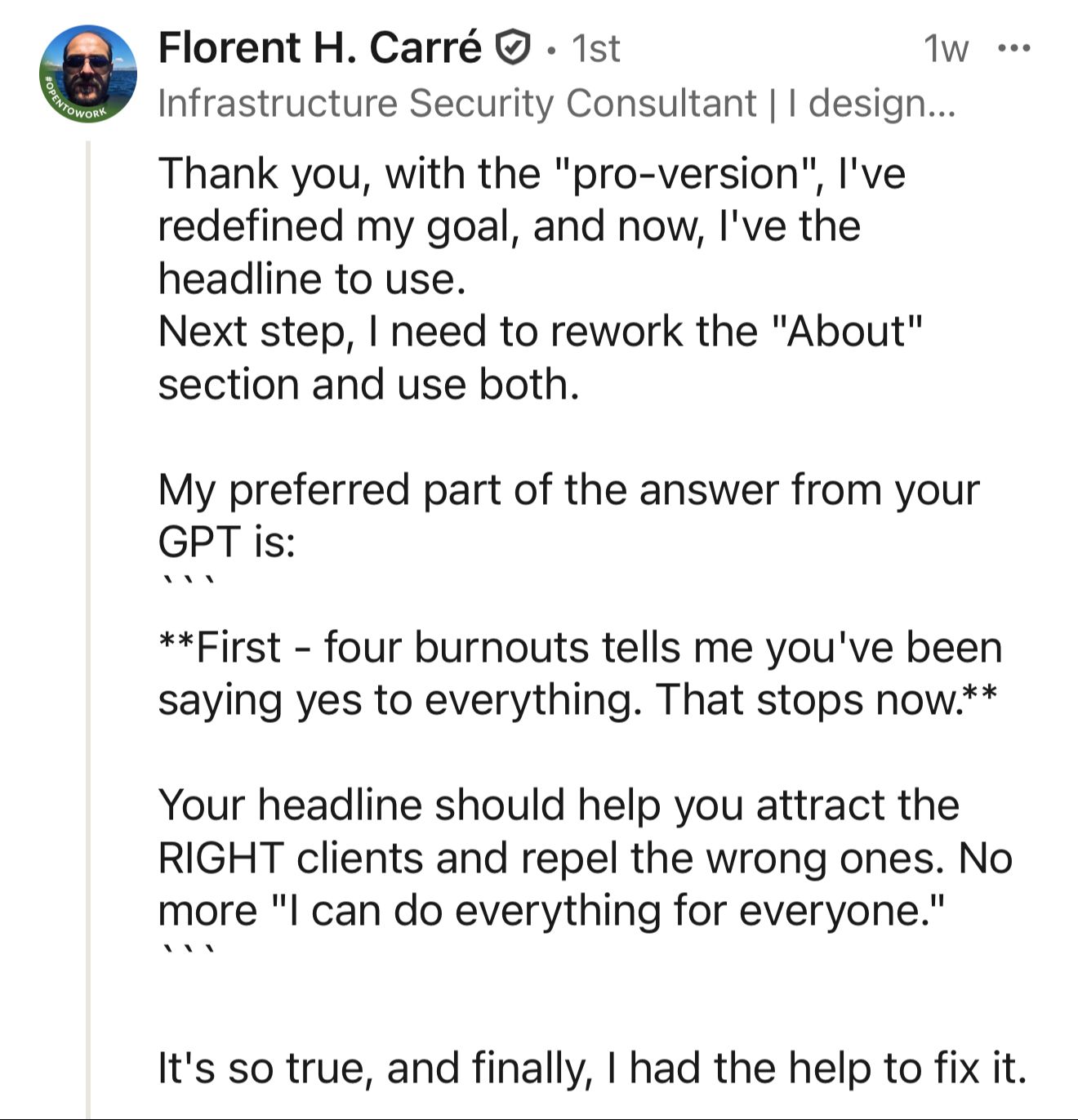
Task: Click the verified shield badge beside the name
Action: 514,47
